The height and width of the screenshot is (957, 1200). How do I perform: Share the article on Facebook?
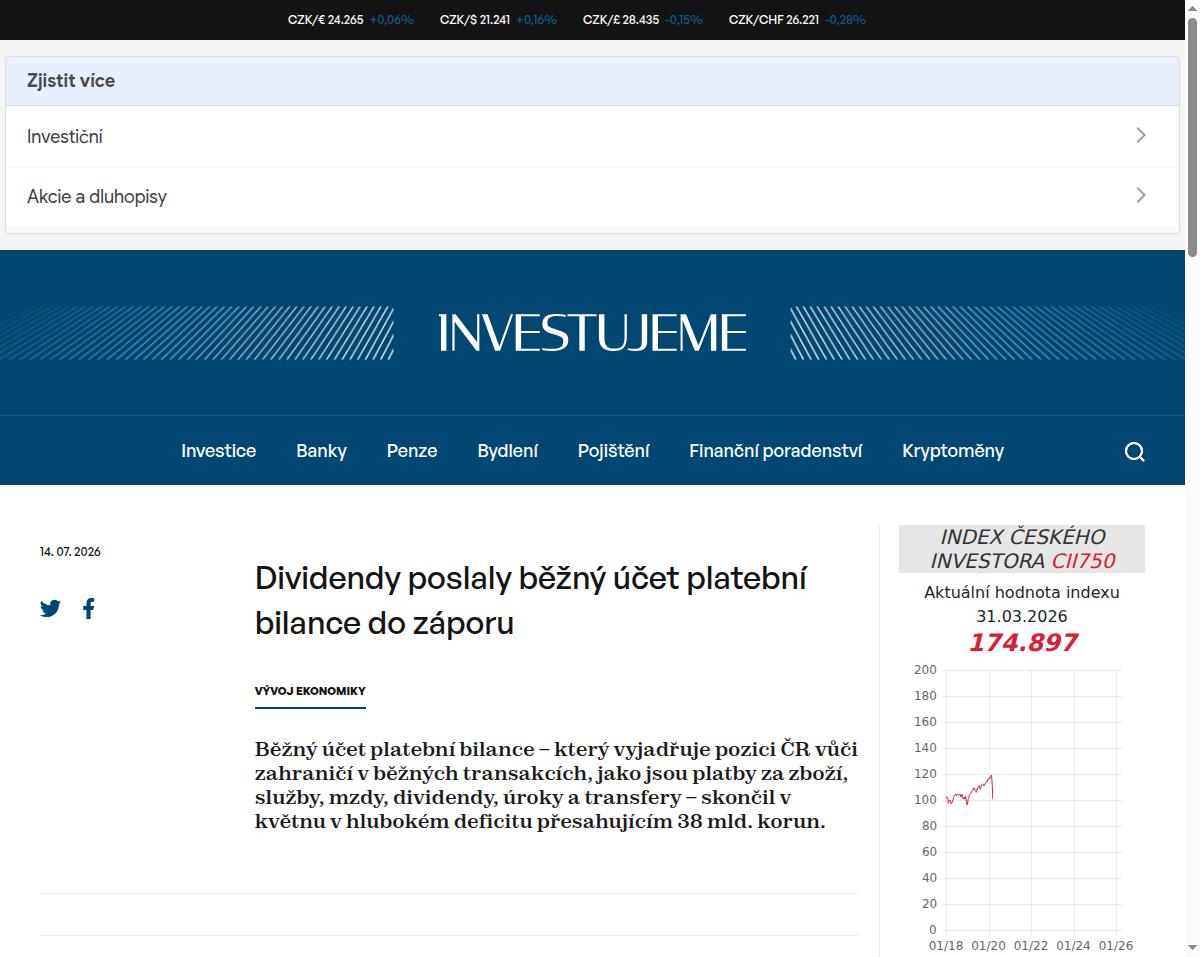[x=89, y=608]
